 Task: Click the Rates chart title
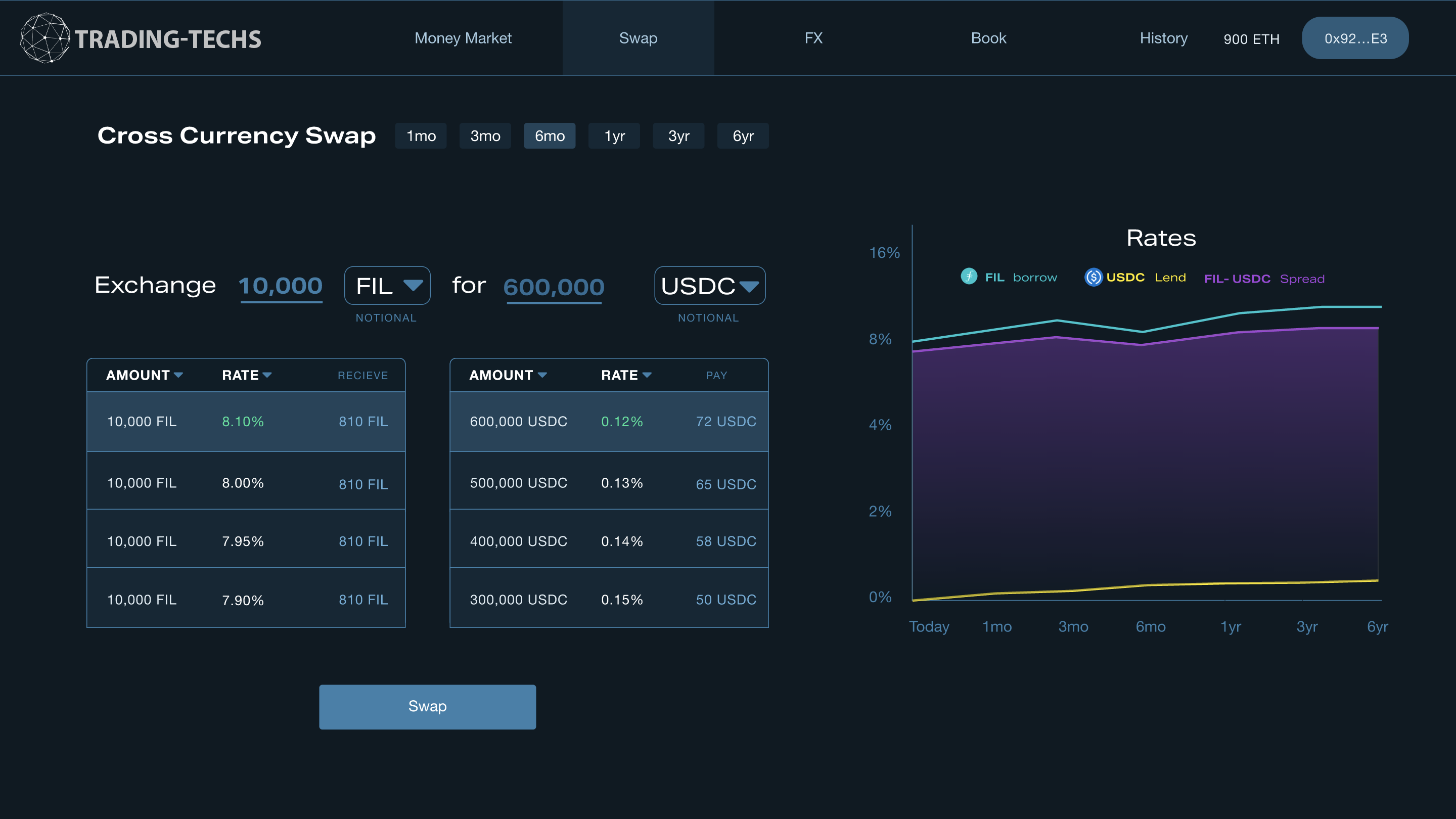[x=1161, y=238]
